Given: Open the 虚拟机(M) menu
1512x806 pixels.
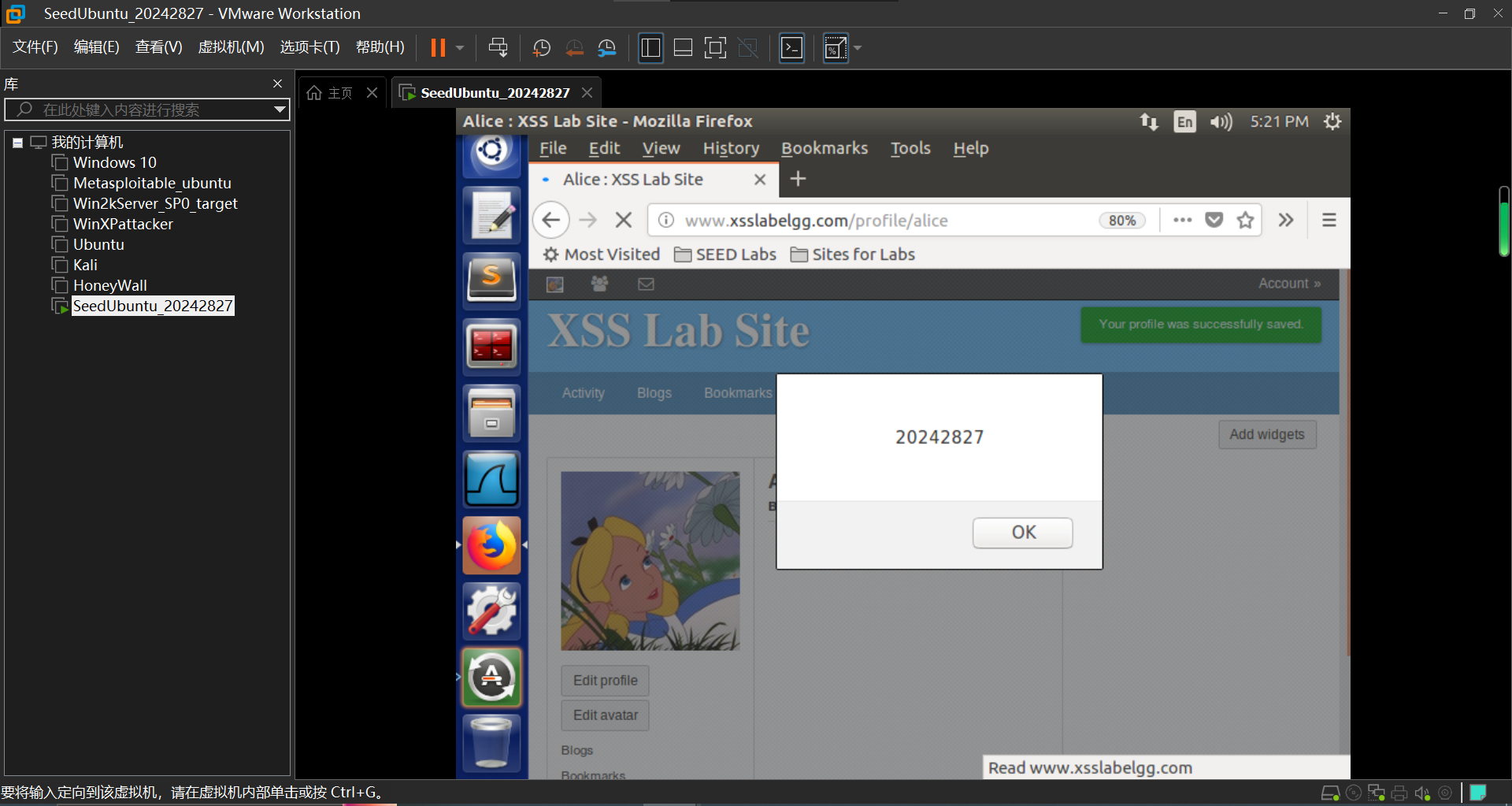Looking at the screenshot, I should click(231, 47).
